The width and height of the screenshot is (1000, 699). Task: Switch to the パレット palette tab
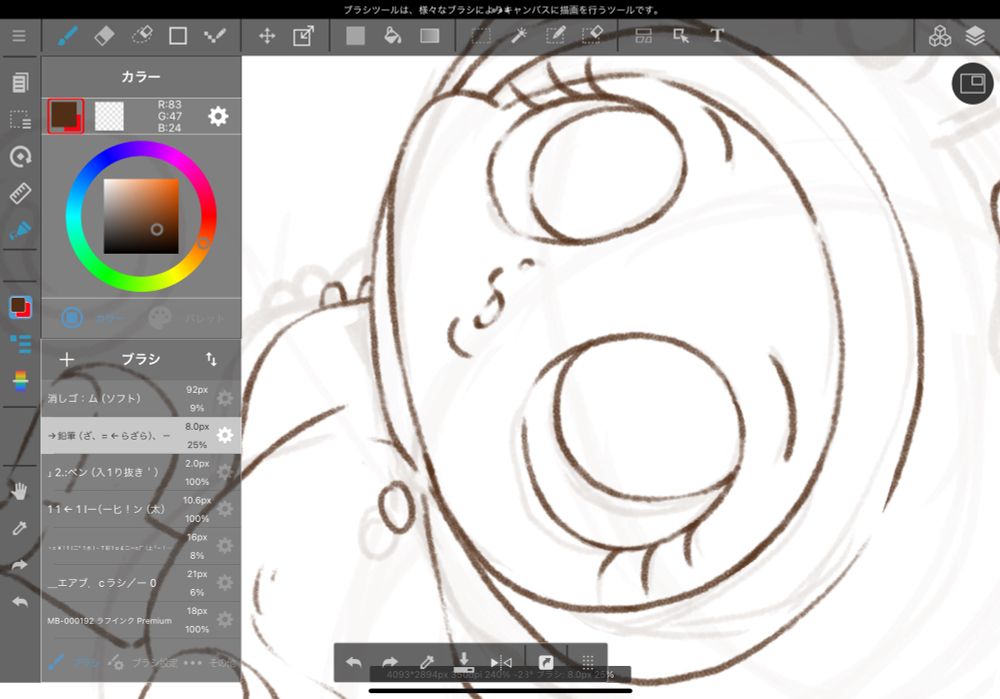186,317
